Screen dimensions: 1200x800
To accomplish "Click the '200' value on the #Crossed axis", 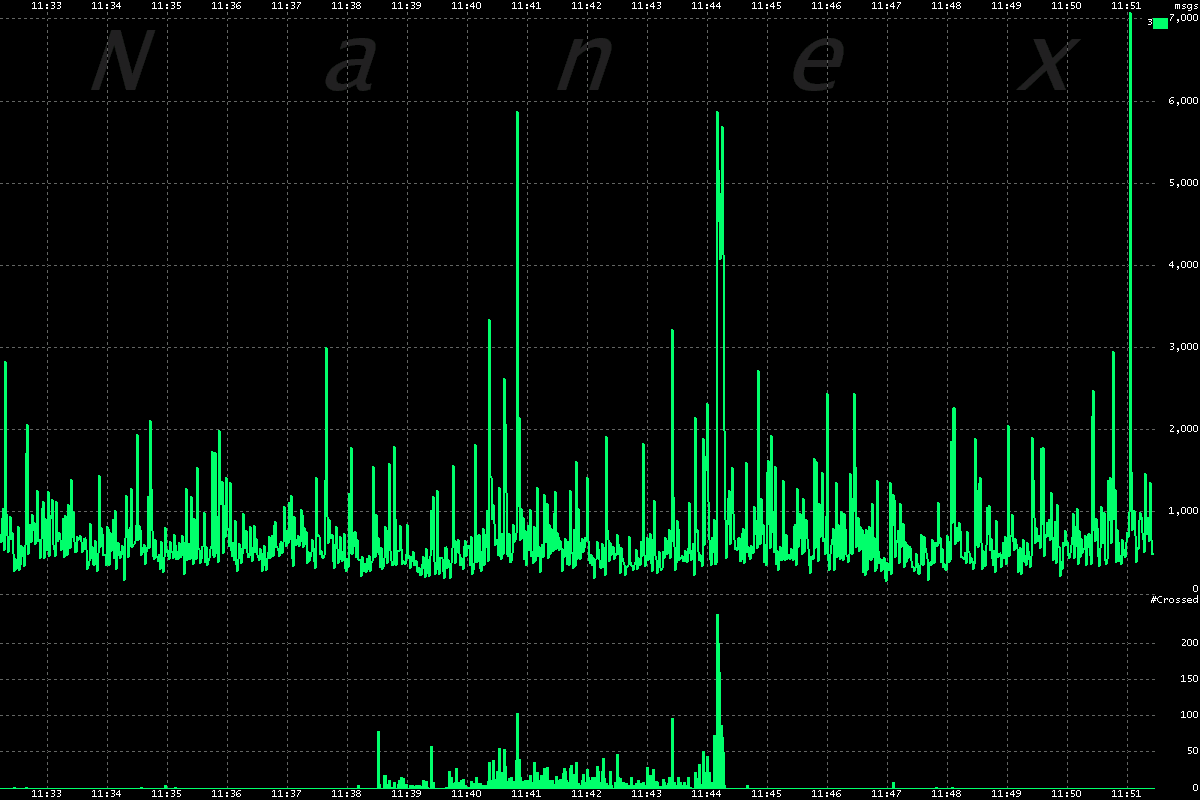I will click(1189, 642).
